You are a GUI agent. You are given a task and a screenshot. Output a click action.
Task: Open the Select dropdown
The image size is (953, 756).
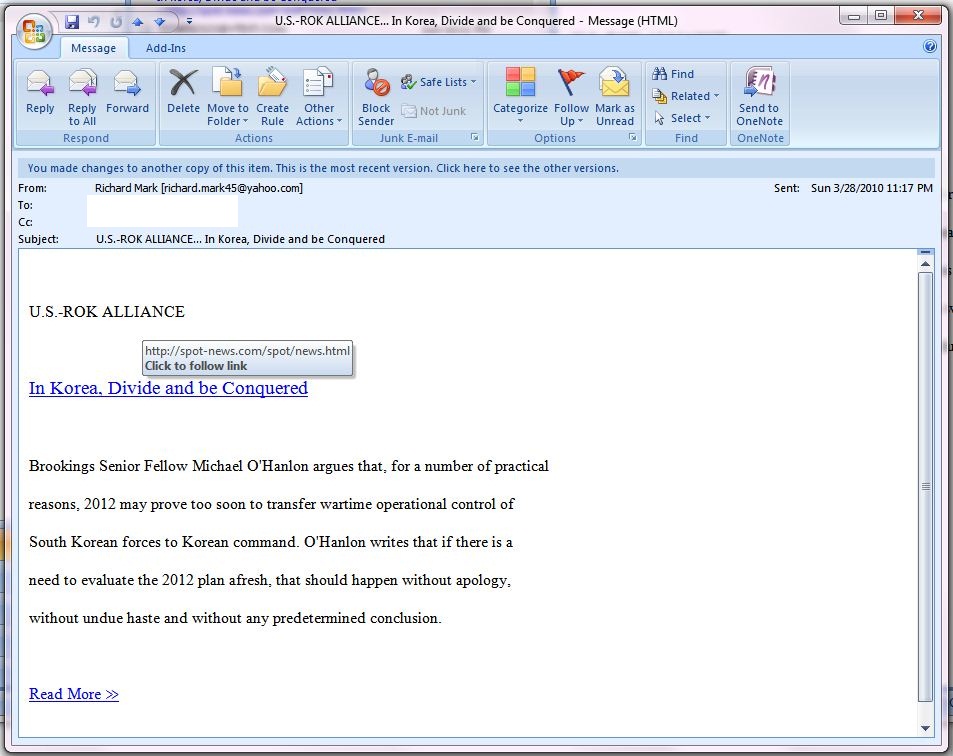pyautogui.click(x=682, y=118)
